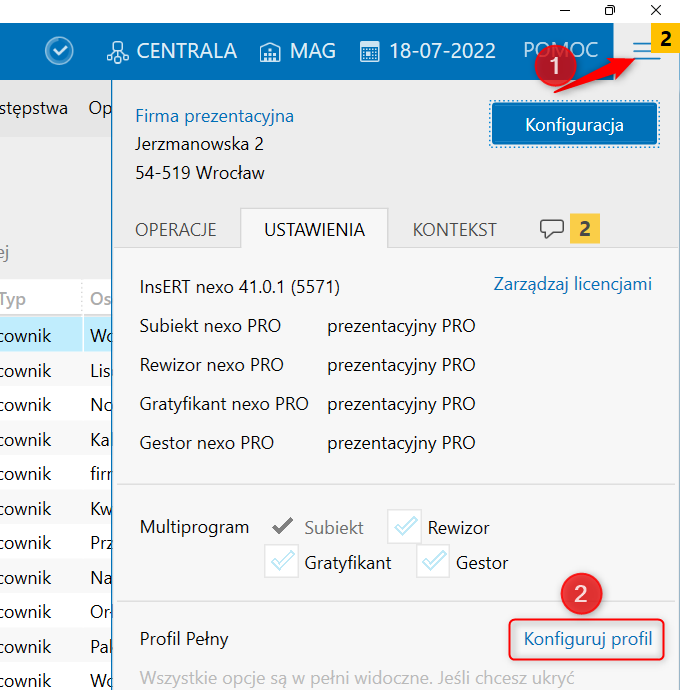The height and width of the screenshot is (690, 680).
Task: Click the Jerzmanowska 2 address line
Action: point(199,144)
